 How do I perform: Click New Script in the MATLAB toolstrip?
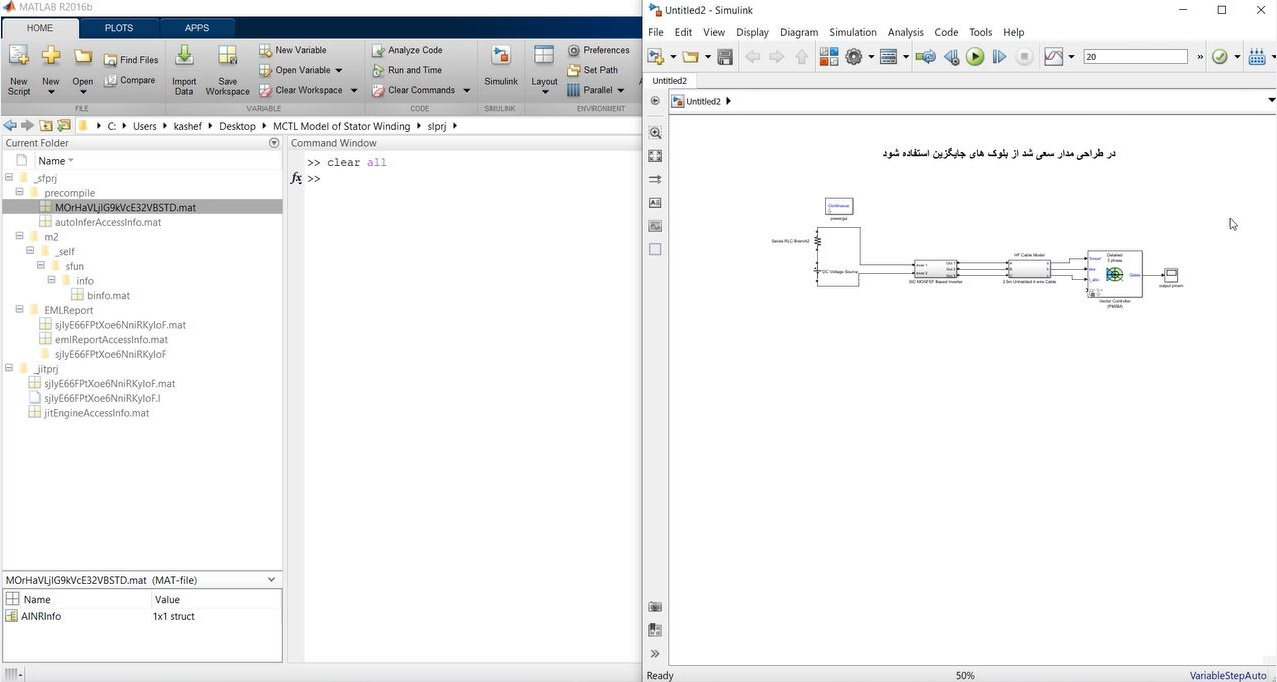[x=19, y=70]
